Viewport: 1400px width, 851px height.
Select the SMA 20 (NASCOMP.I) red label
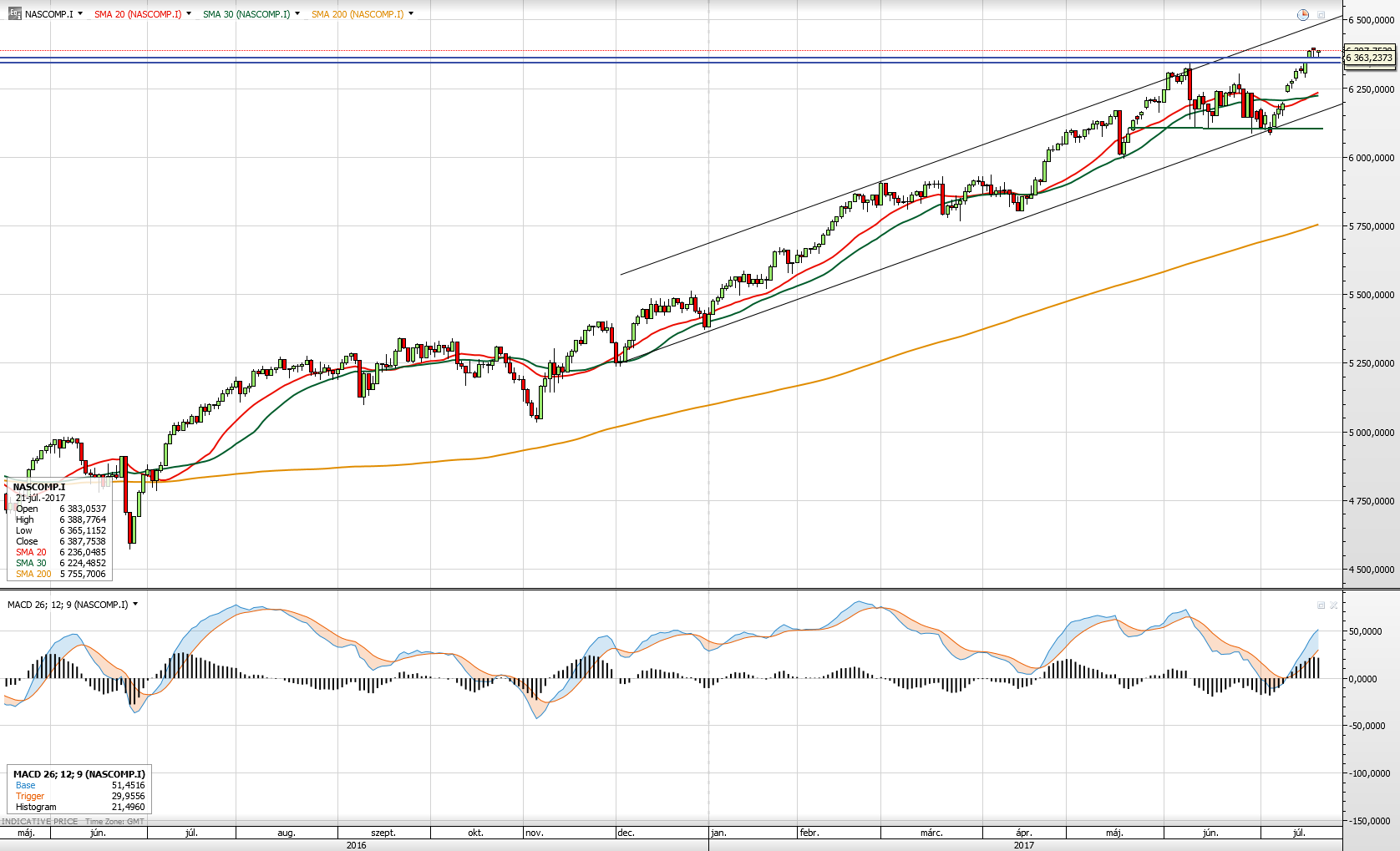coord(138,14)
